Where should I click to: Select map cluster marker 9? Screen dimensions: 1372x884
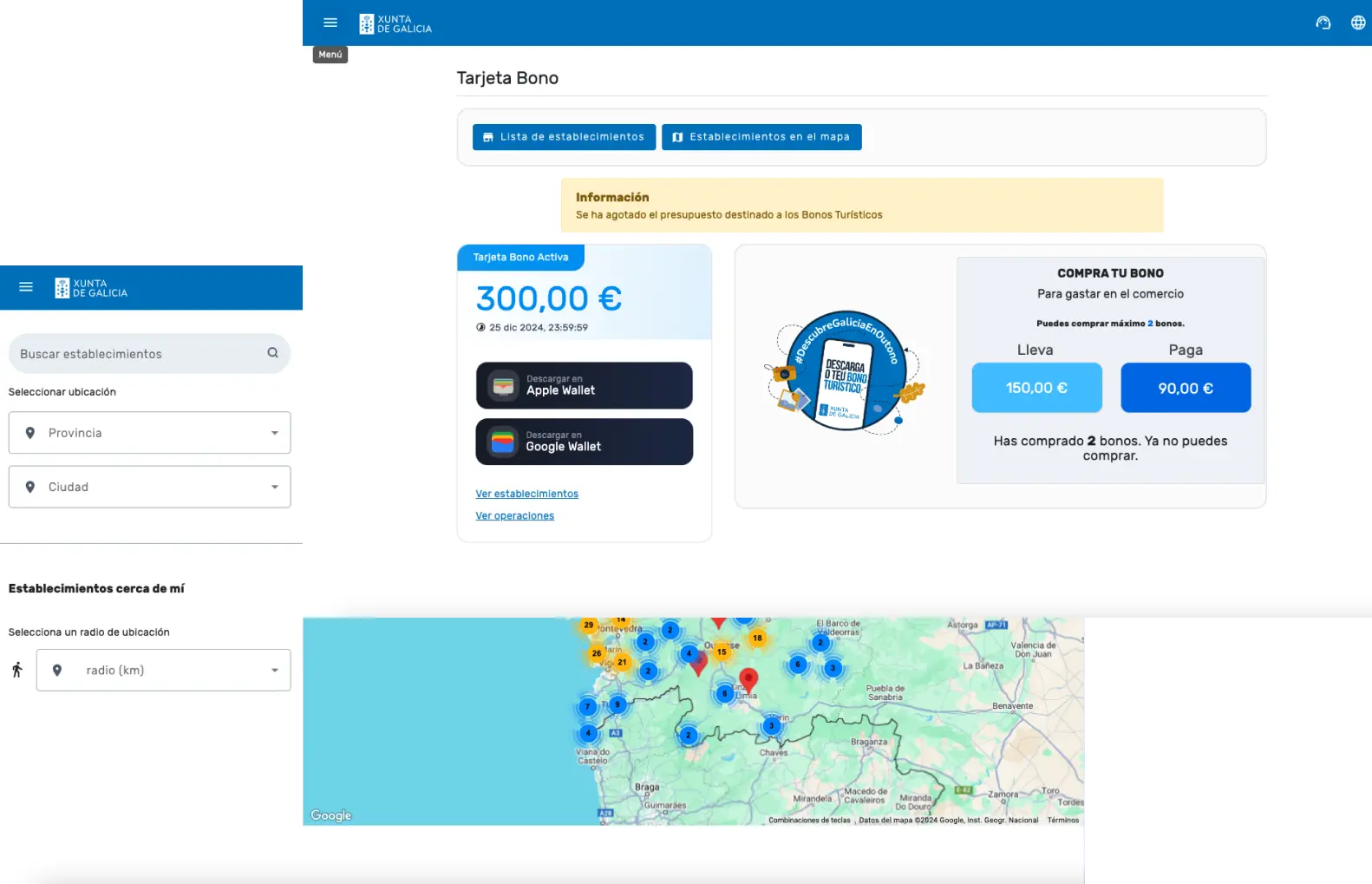click(x=617, y=704)
